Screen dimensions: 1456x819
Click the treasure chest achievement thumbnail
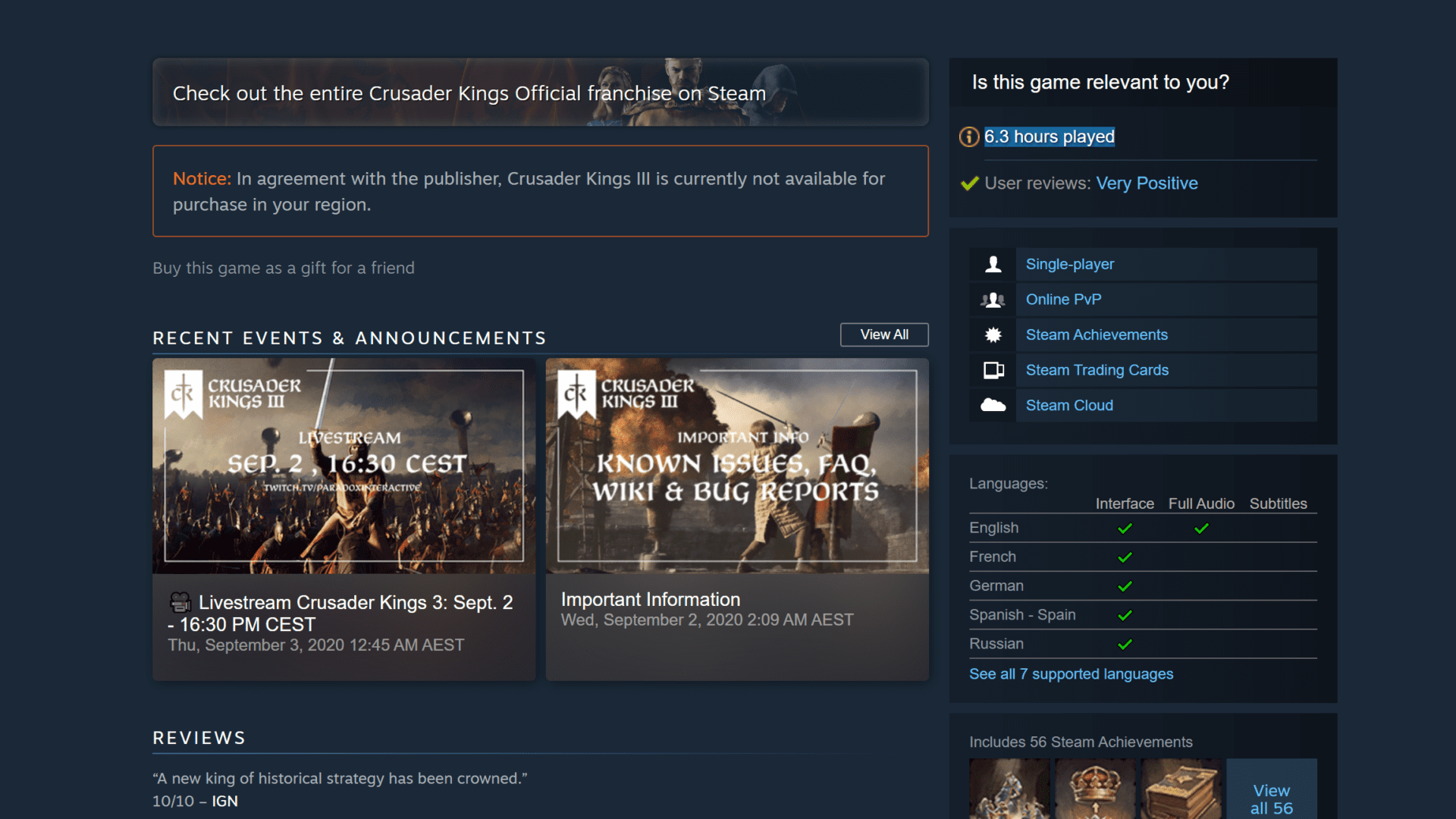tap(1181, 789)
